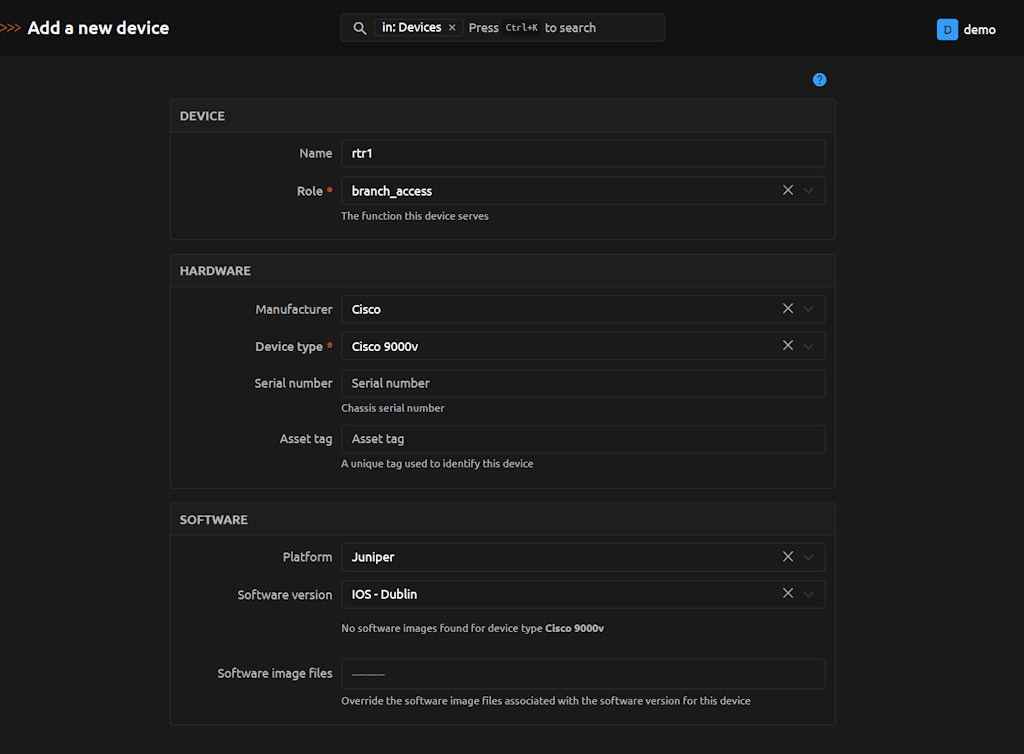This screenshot has height=754, width=1024.
Task: Click the search magnifying glass icon
Action: [x=360, y=28]
